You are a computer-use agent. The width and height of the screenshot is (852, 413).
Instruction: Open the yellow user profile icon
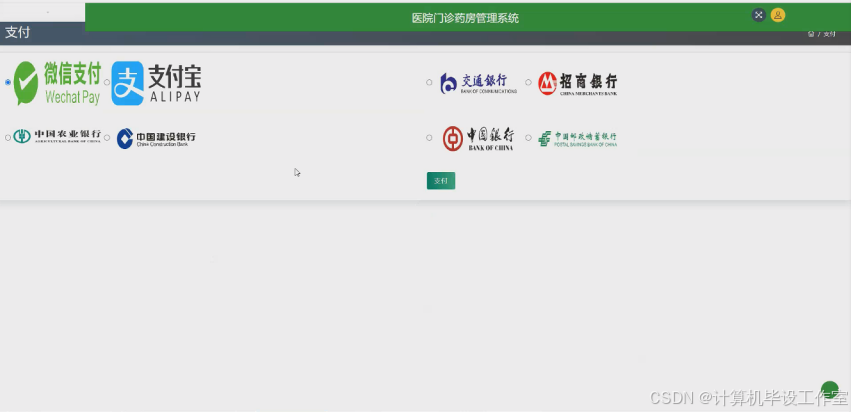pos(778,15)
